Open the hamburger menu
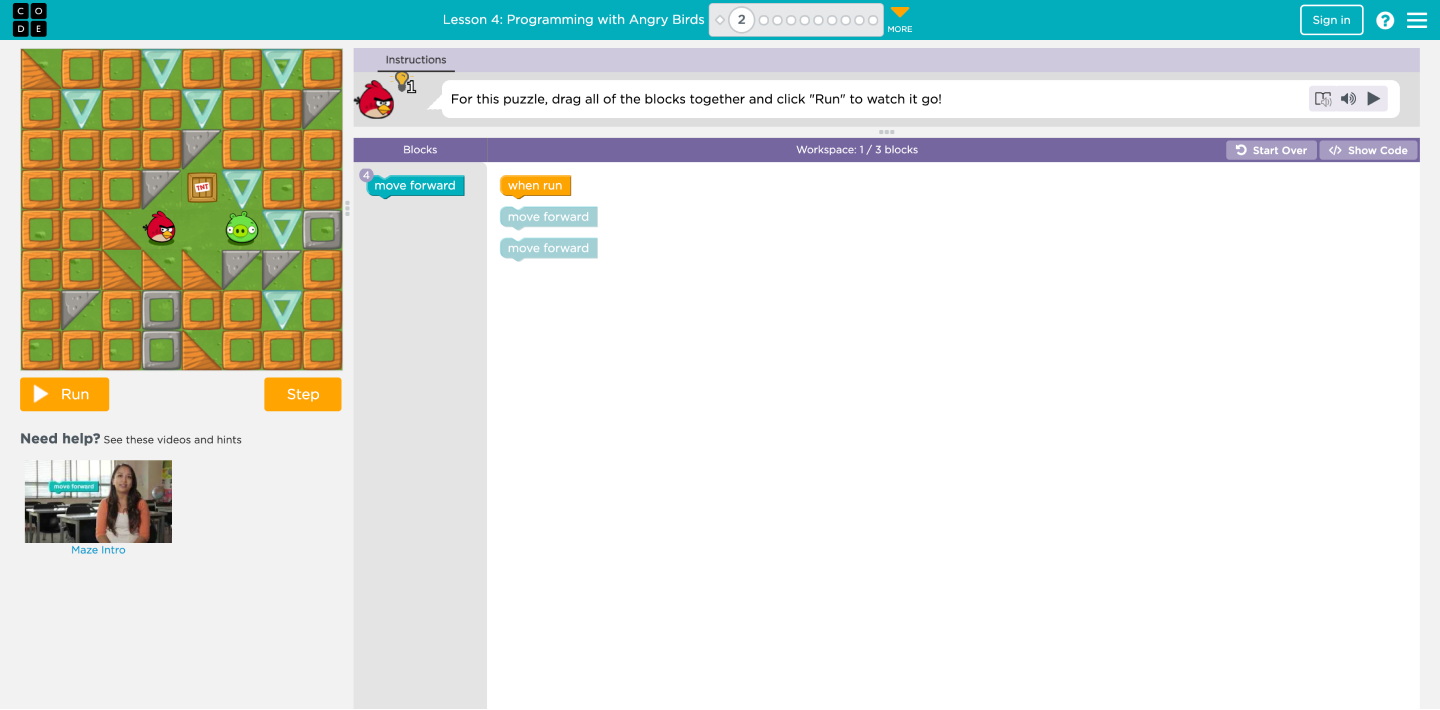This screenshot has height=710, width=1440. pyautogui.click(x=1417, y=20)
